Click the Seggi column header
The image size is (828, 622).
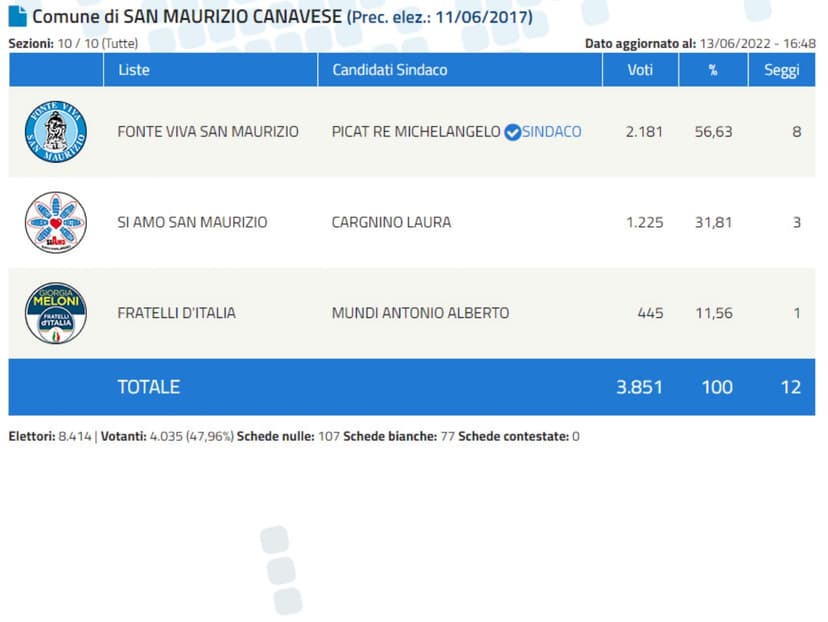[781, 70]
